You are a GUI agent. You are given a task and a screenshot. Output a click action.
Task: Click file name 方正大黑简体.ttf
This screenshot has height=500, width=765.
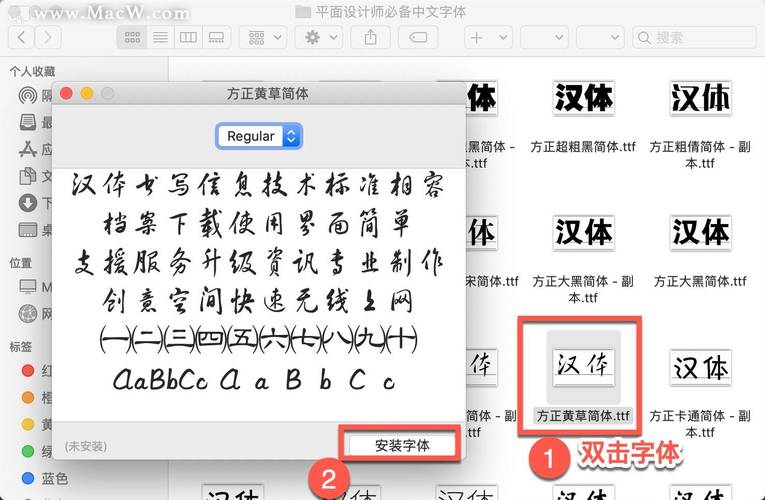(x=700, y=281)
